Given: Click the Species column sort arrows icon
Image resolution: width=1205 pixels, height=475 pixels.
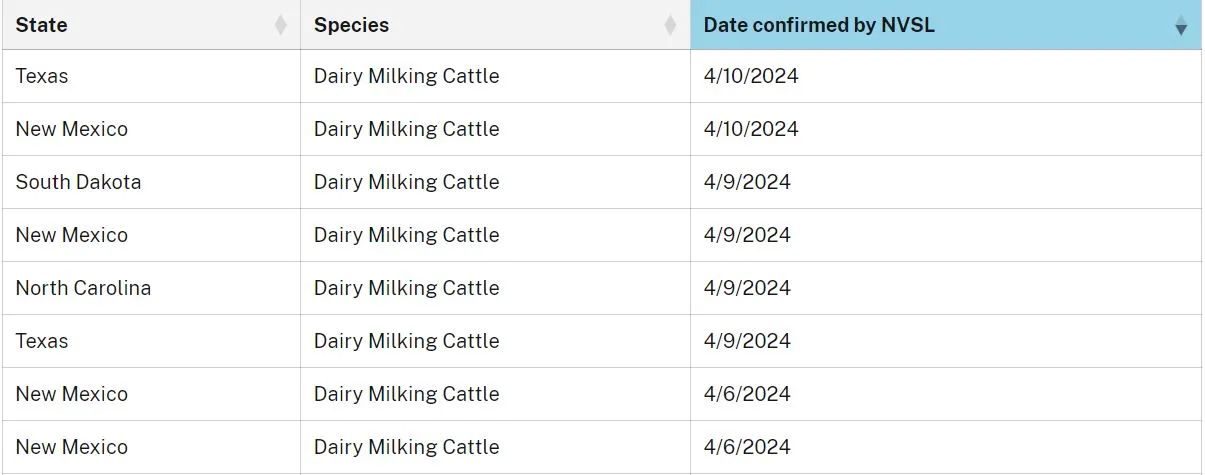Looking at the screenshot, I should [x=670, y=25].
